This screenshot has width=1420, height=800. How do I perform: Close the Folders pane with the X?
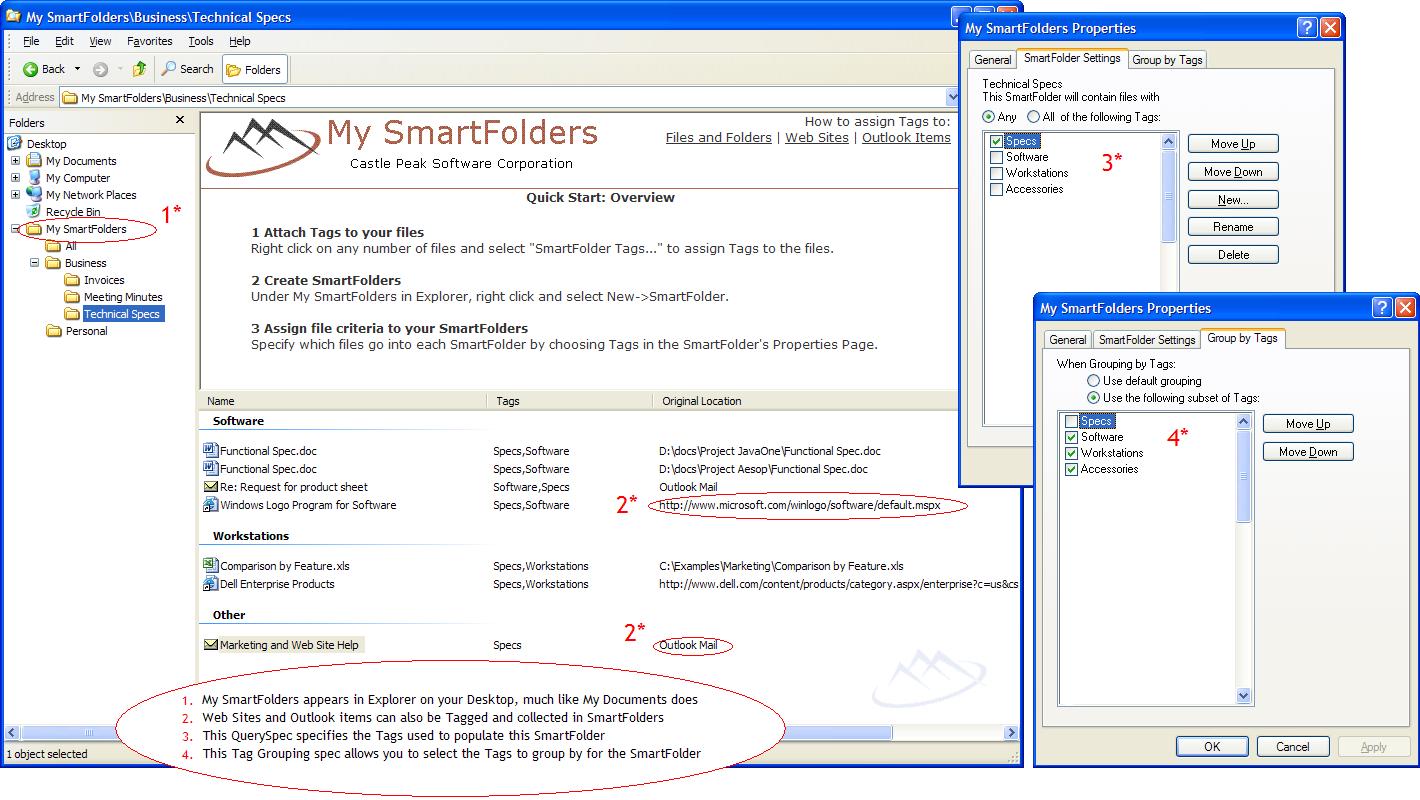point(180,120)
